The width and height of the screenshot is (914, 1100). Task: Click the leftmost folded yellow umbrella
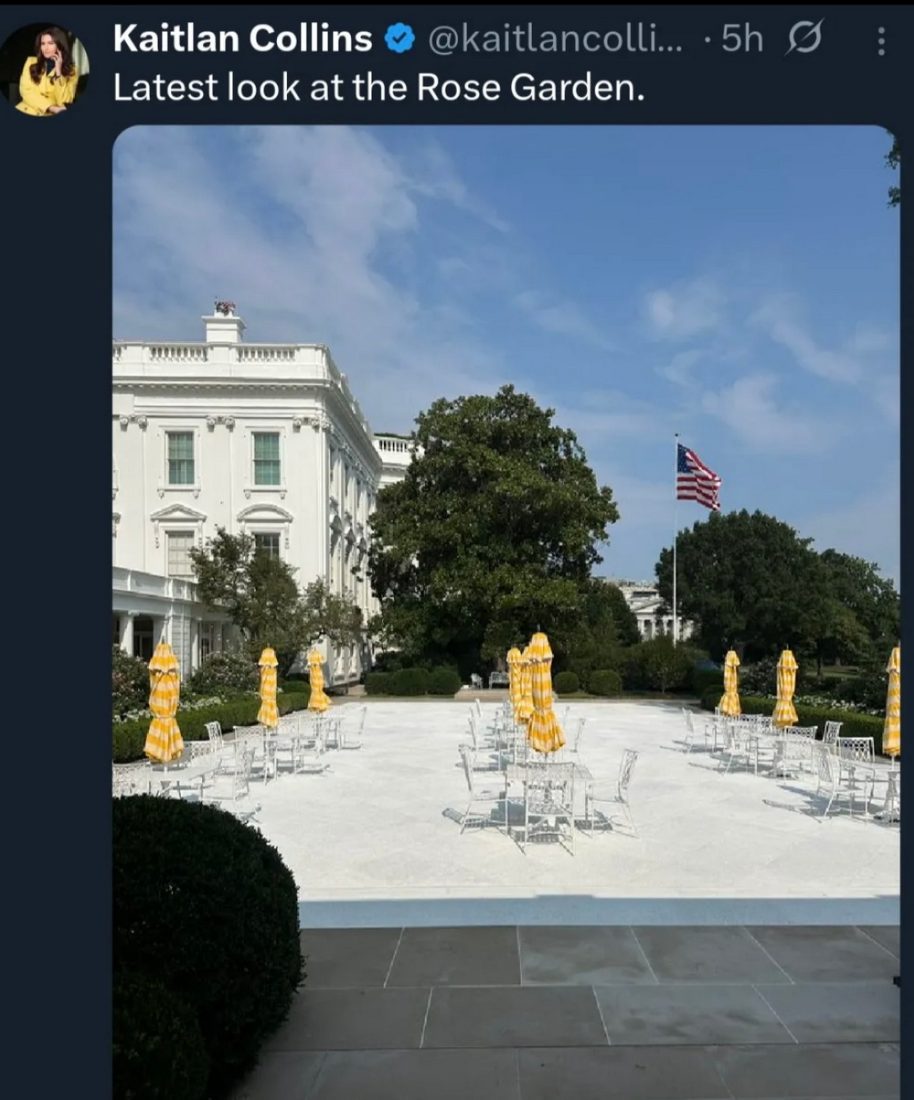(163, 702)
